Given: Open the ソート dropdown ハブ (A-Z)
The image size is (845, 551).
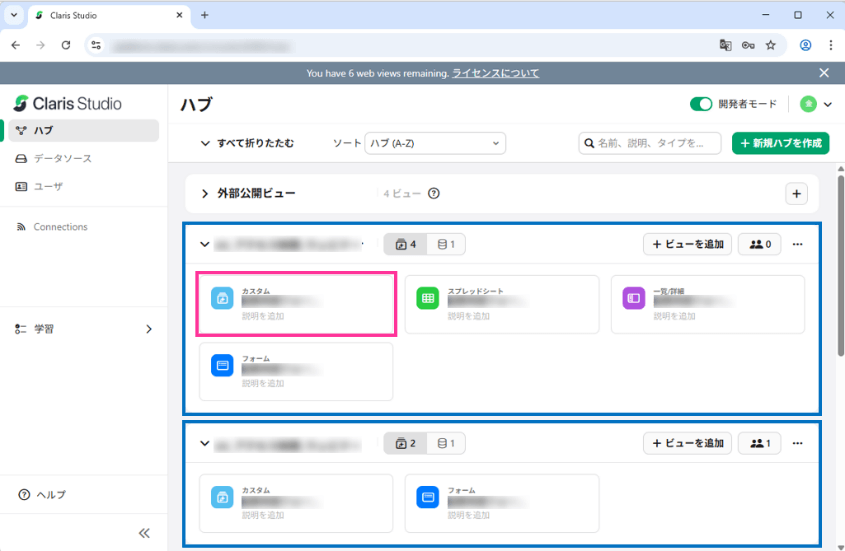Looking at the screenshot, I should (x=435, y=143).
